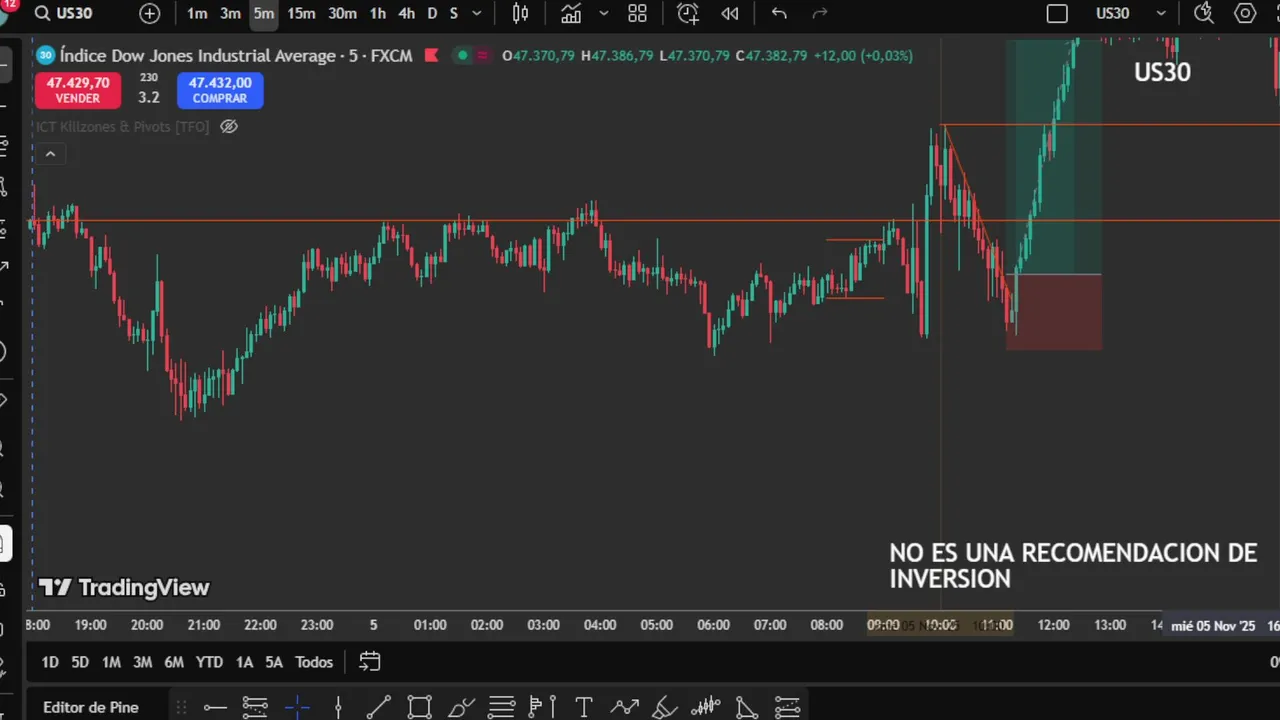Screen dimensions: 1280x720
Task: Select the D daily timeframe
Action: click(432, 13)
